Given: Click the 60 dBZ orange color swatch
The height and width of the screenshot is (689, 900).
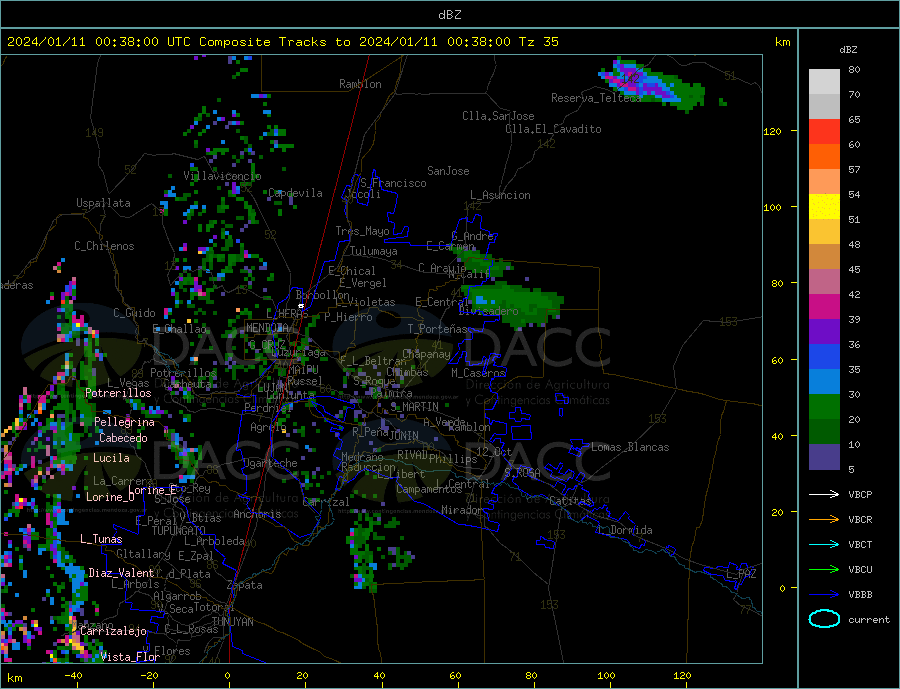Looking at the screenshot, I should click(824, 157).
